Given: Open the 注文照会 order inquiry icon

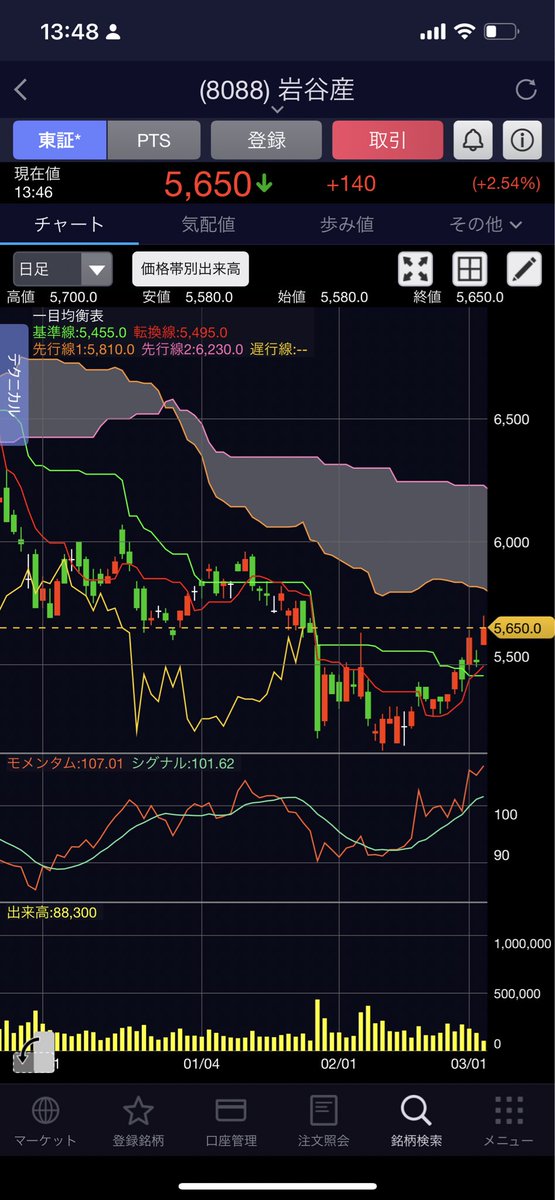Looking at the screenshot, I should 323,1110.
